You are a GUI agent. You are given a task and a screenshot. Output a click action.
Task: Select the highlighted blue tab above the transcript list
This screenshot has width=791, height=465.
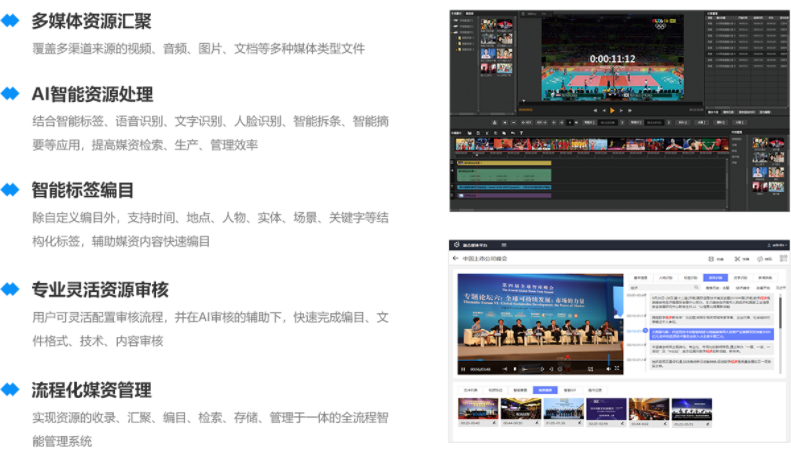coord(714,277)
